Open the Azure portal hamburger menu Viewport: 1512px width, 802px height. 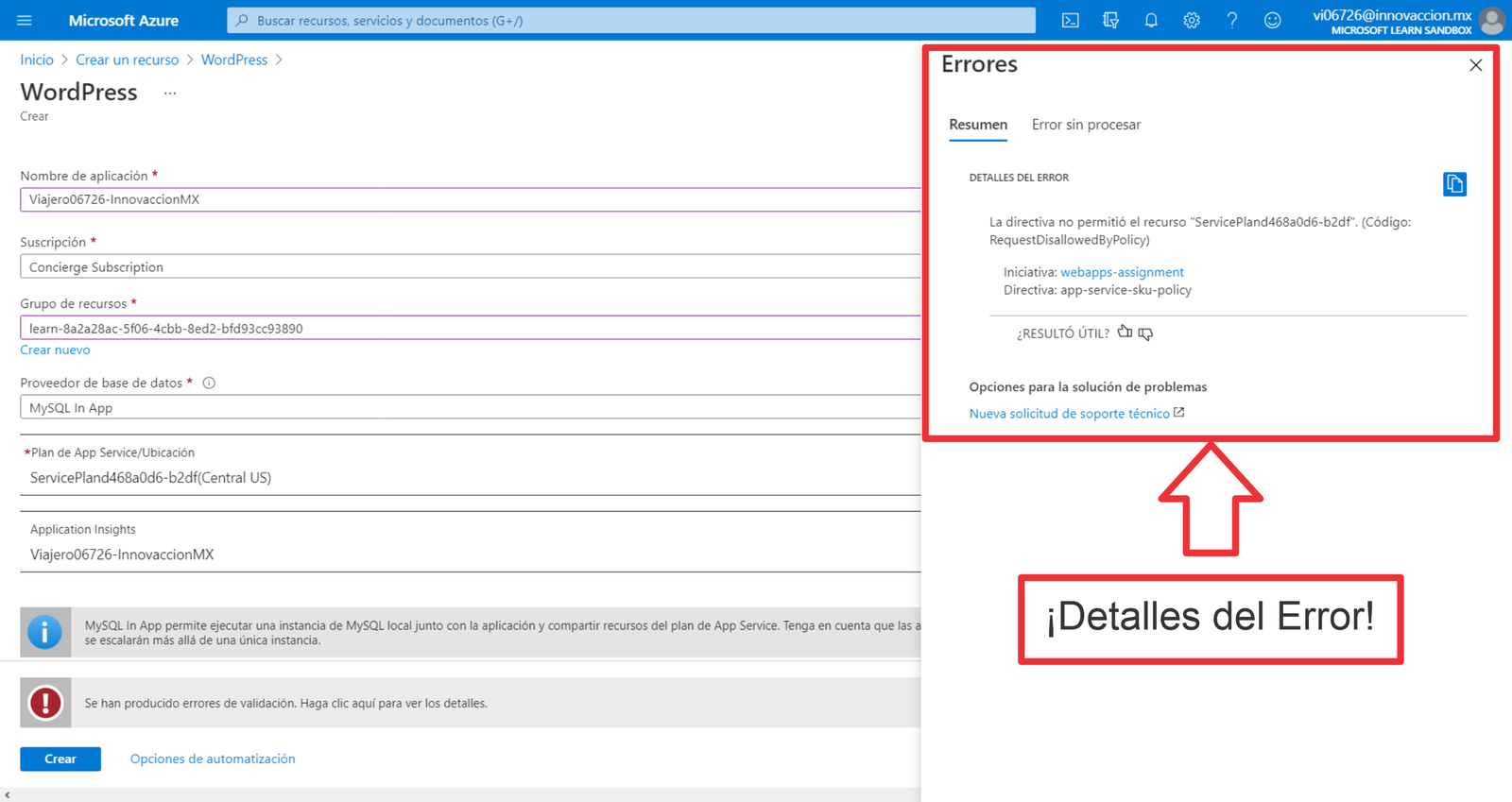coord(25,20)
